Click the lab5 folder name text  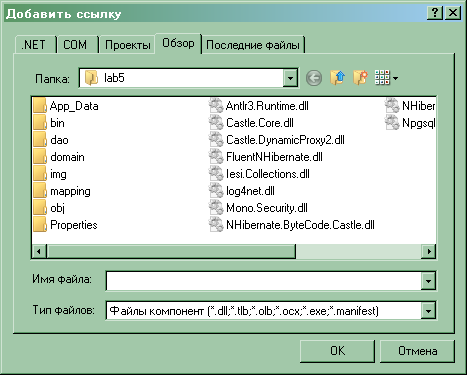click(x=114, y=78)
